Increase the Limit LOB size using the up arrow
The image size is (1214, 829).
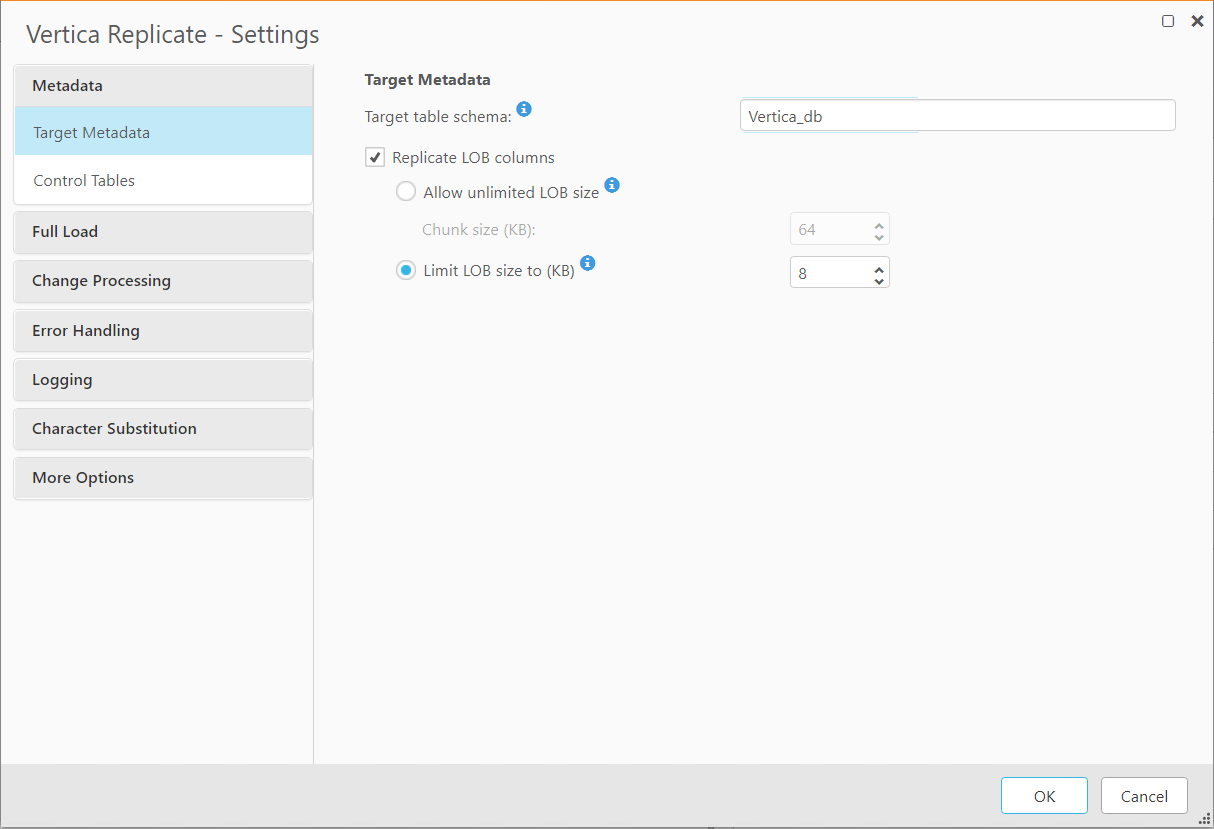pos(879,266)
